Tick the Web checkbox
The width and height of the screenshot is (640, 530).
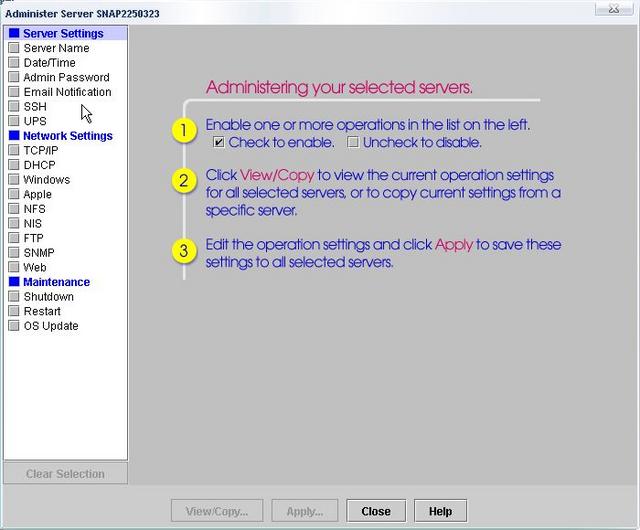coord(14,267)
